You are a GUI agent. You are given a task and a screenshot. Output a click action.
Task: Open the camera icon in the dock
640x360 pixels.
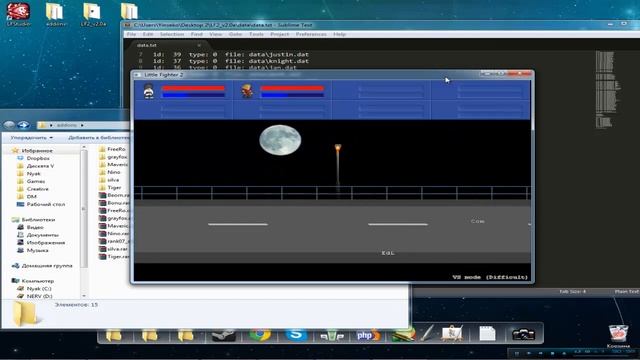click(523, 334)
